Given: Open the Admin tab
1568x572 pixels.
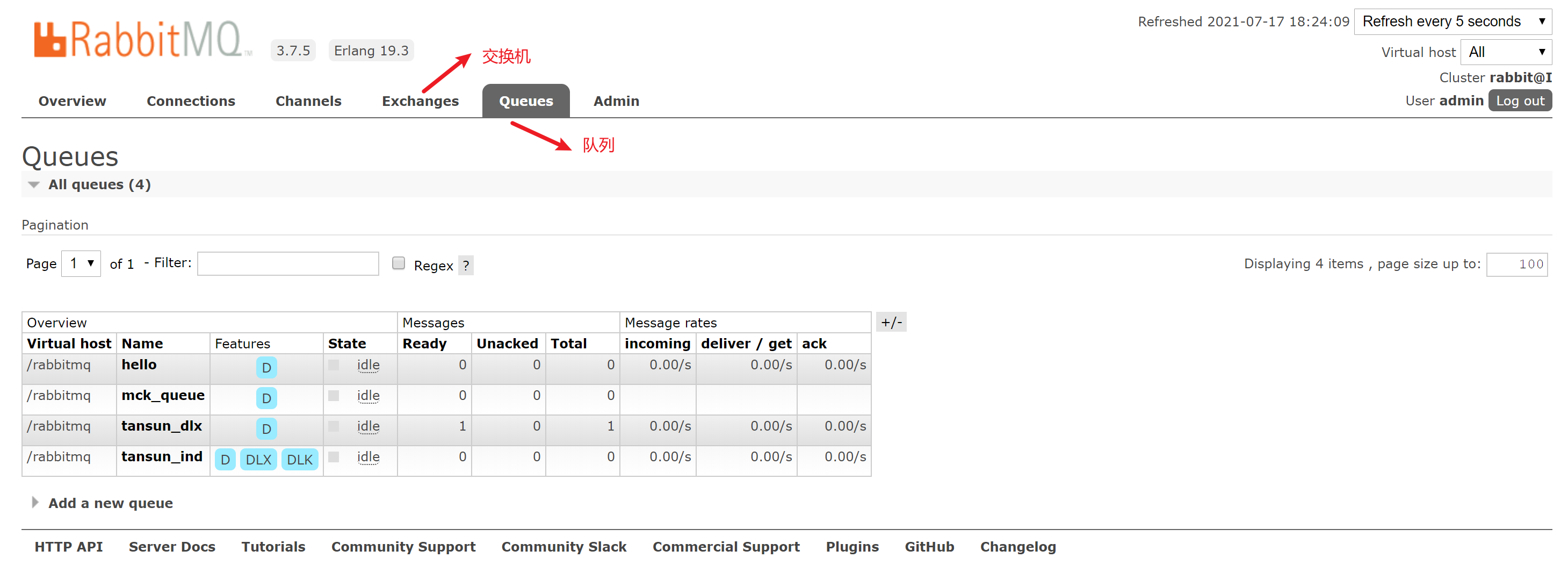Looking at the screenshot, I should tap(616, 101).
